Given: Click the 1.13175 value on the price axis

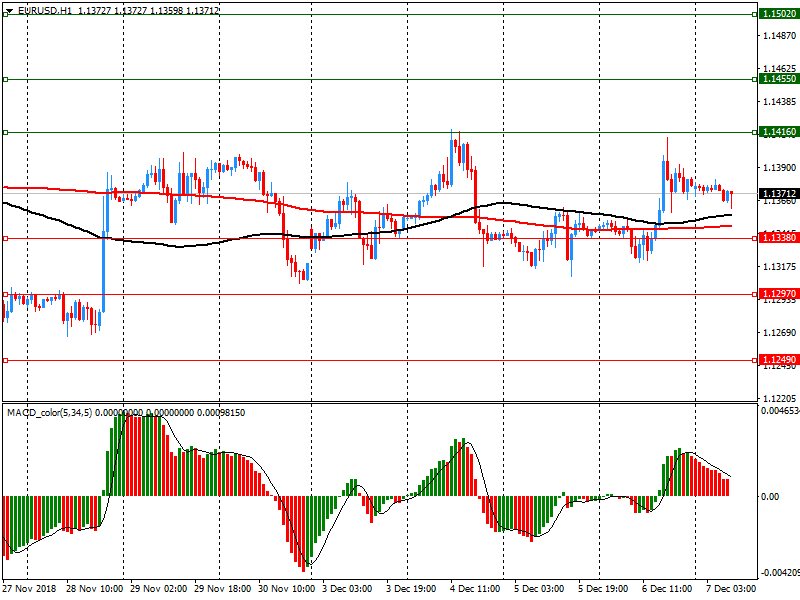Looking at the screenshot, I should point(779,266).
